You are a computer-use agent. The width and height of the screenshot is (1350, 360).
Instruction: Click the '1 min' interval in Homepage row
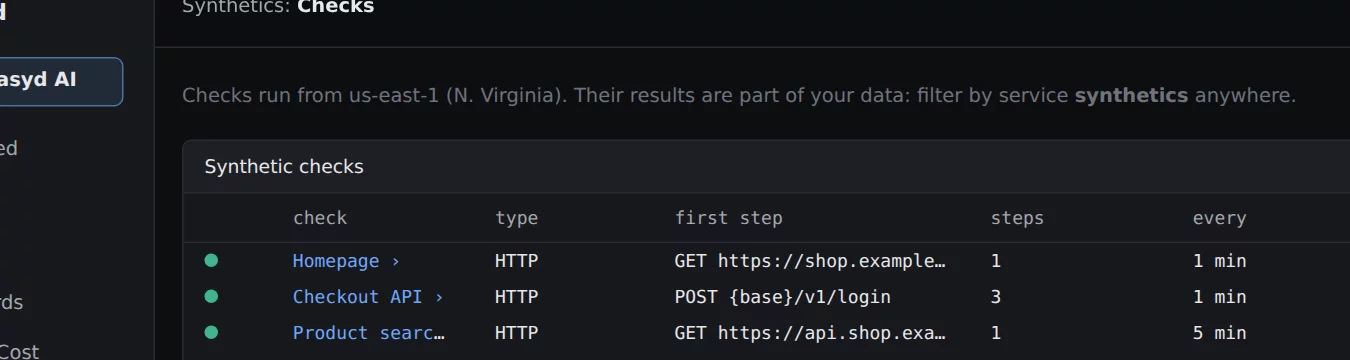click(1219, 261)
